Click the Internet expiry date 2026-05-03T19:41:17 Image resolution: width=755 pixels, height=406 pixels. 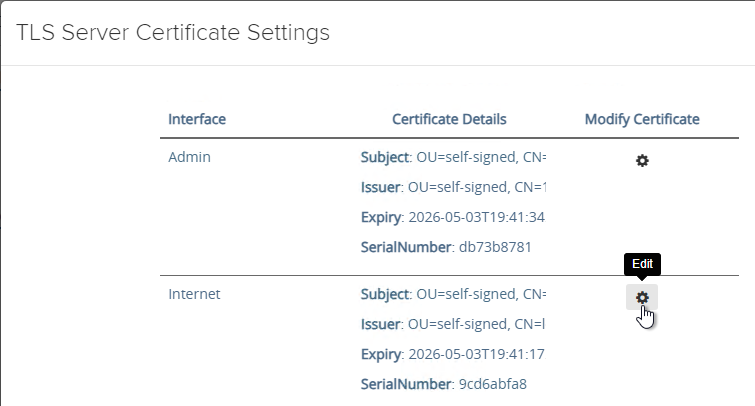pyautogui.click(x=477, y=354)
